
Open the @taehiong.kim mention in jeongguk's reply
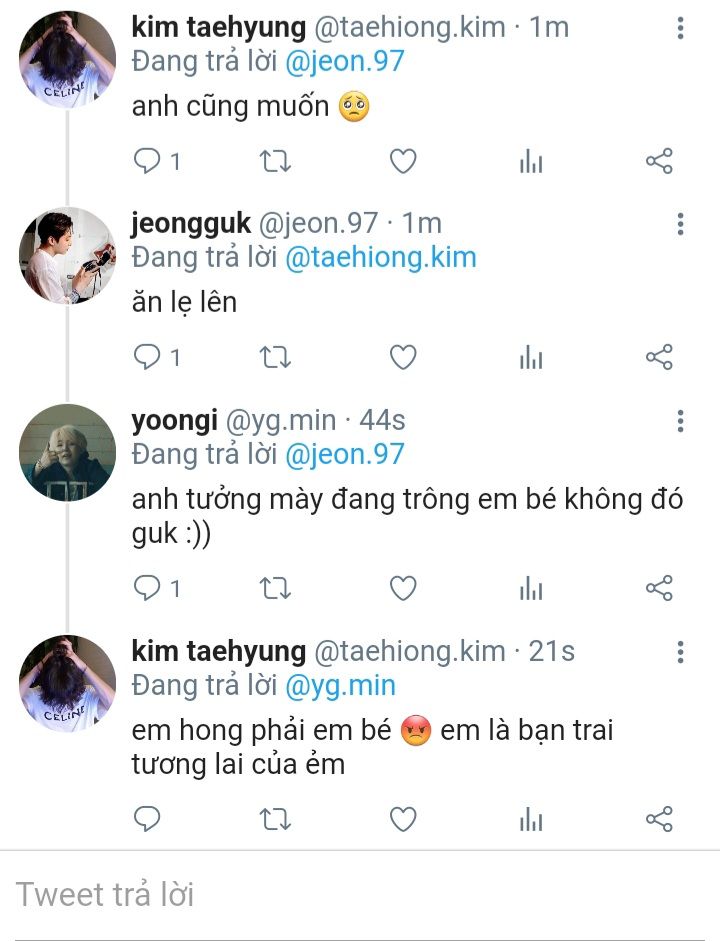380,257
